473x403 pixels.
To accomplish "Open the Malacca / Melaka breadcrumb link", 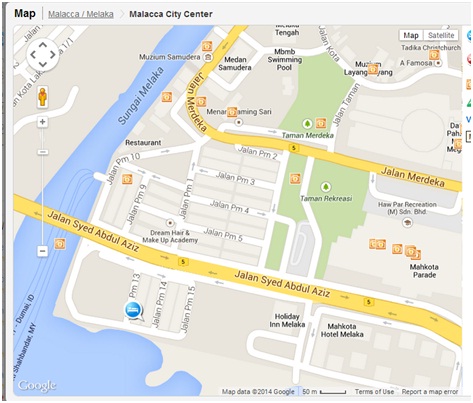I will coord(81,14).
